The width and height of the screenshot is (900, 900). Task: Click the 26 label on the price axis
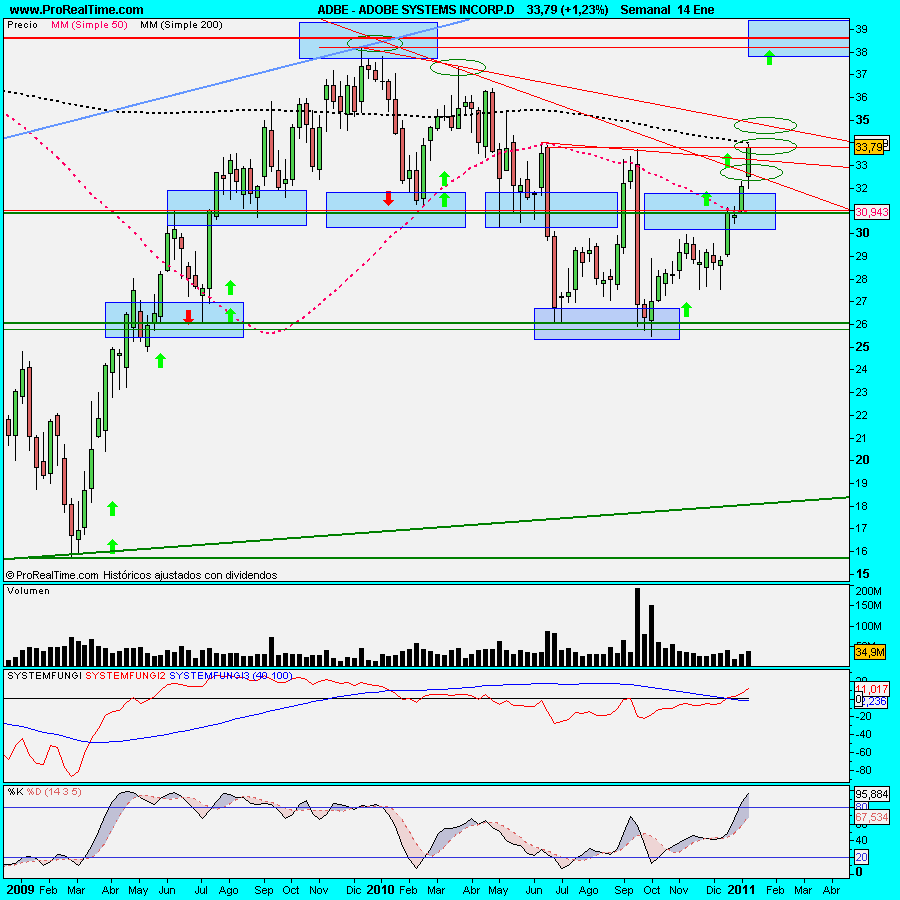point(862,324)
